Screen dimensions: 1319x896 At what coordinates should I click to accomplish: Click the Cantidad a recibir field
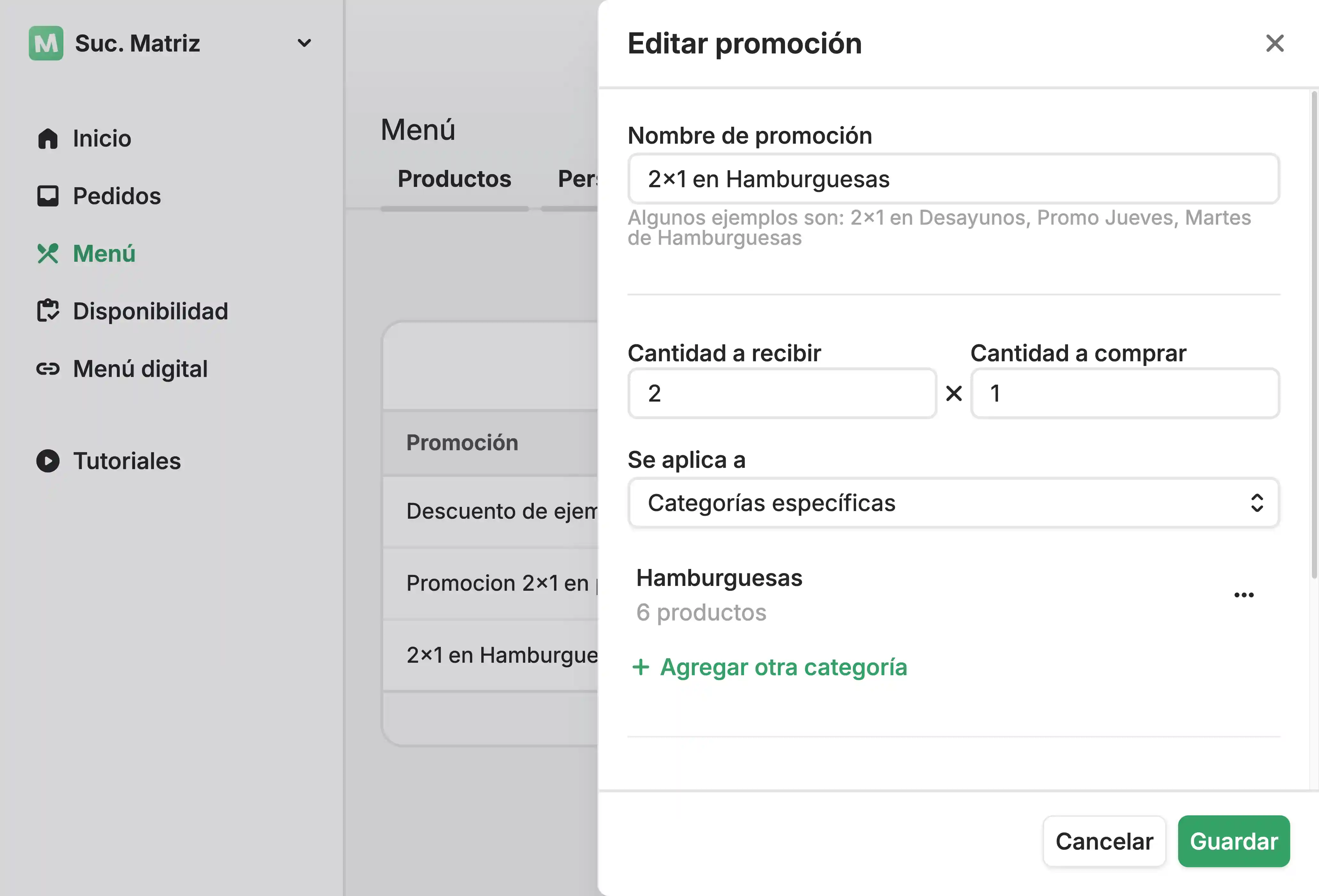coord(781,393)
